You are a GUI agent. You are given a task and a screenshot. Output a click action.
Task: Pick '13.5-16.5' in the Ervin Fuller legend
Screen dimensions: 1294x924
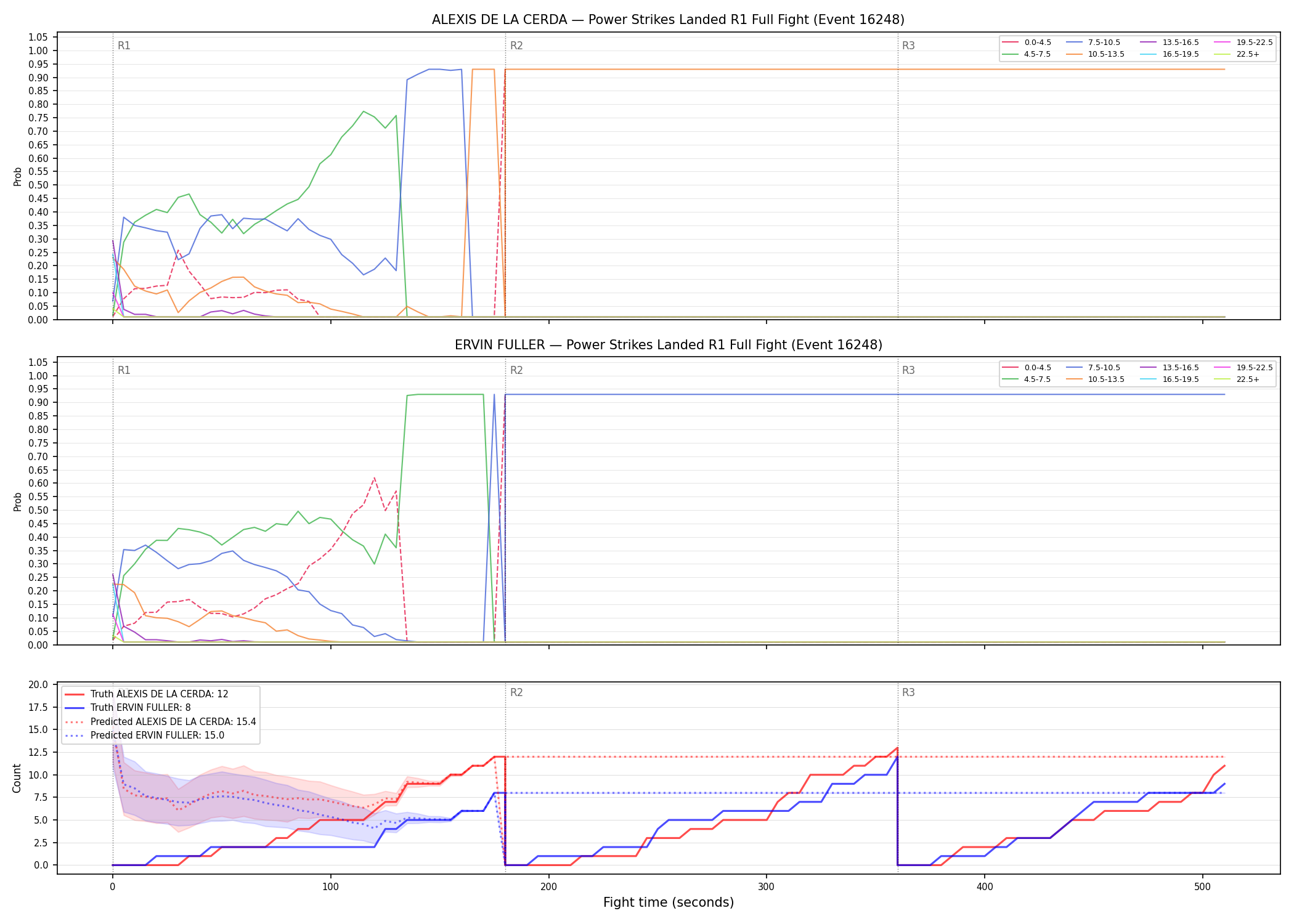click(1170, 368)
